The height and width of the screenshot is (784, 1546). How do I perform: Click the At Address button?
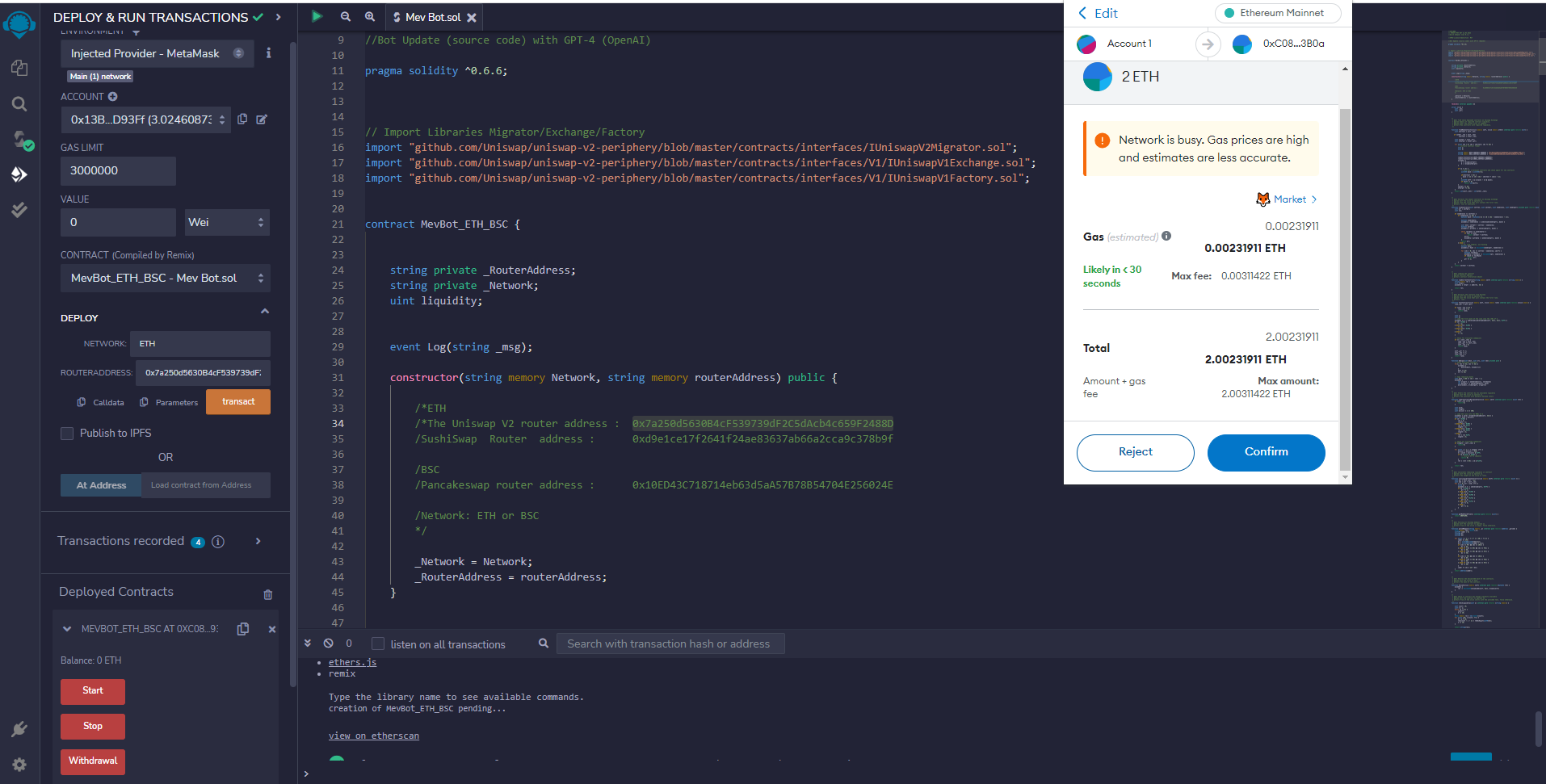pos(101,485)
